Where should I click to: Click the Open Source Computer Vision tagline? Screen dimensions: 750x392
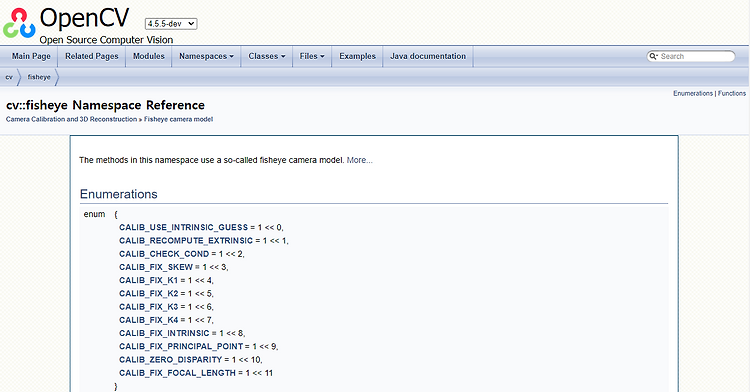[106, 40]
